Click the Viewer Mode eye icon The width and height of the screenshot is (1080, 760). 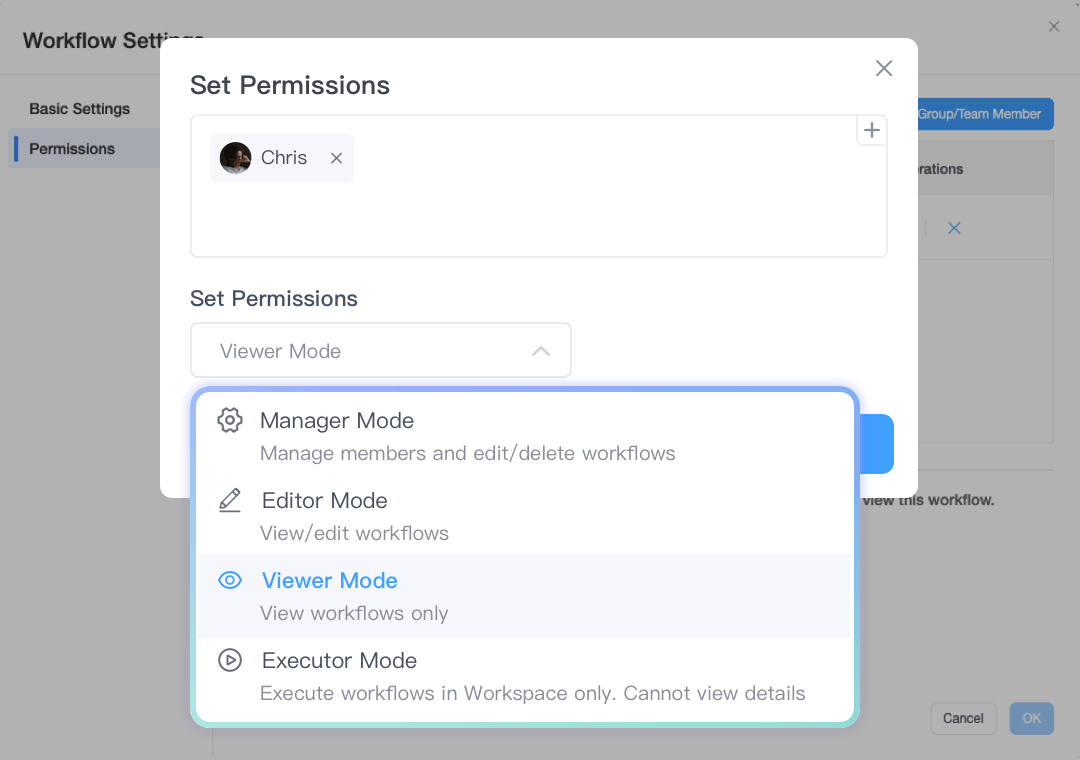tap(230, 580)
